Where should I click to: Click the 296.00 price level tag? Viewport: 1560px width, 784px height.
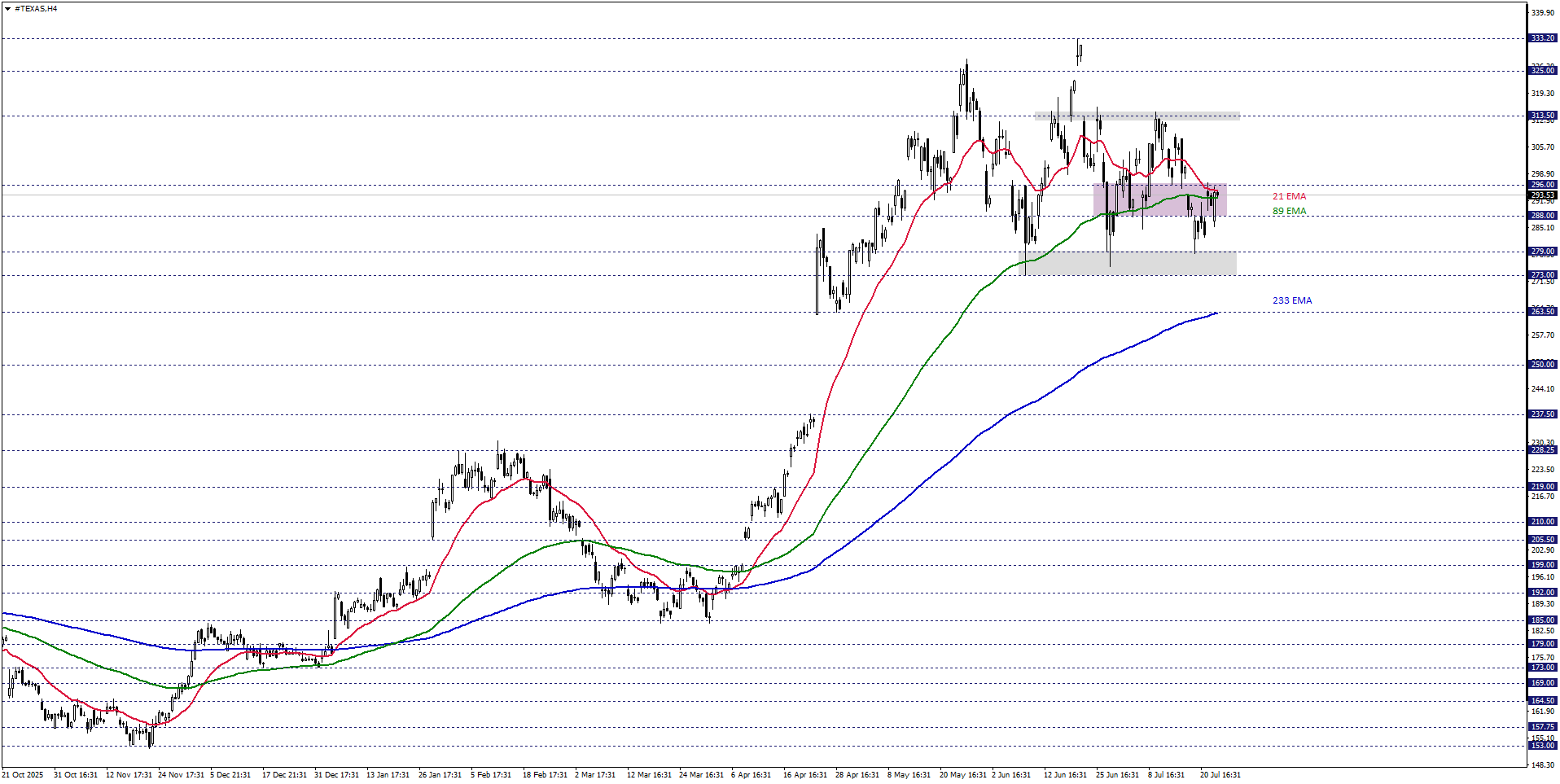(x=1542, y=185)
